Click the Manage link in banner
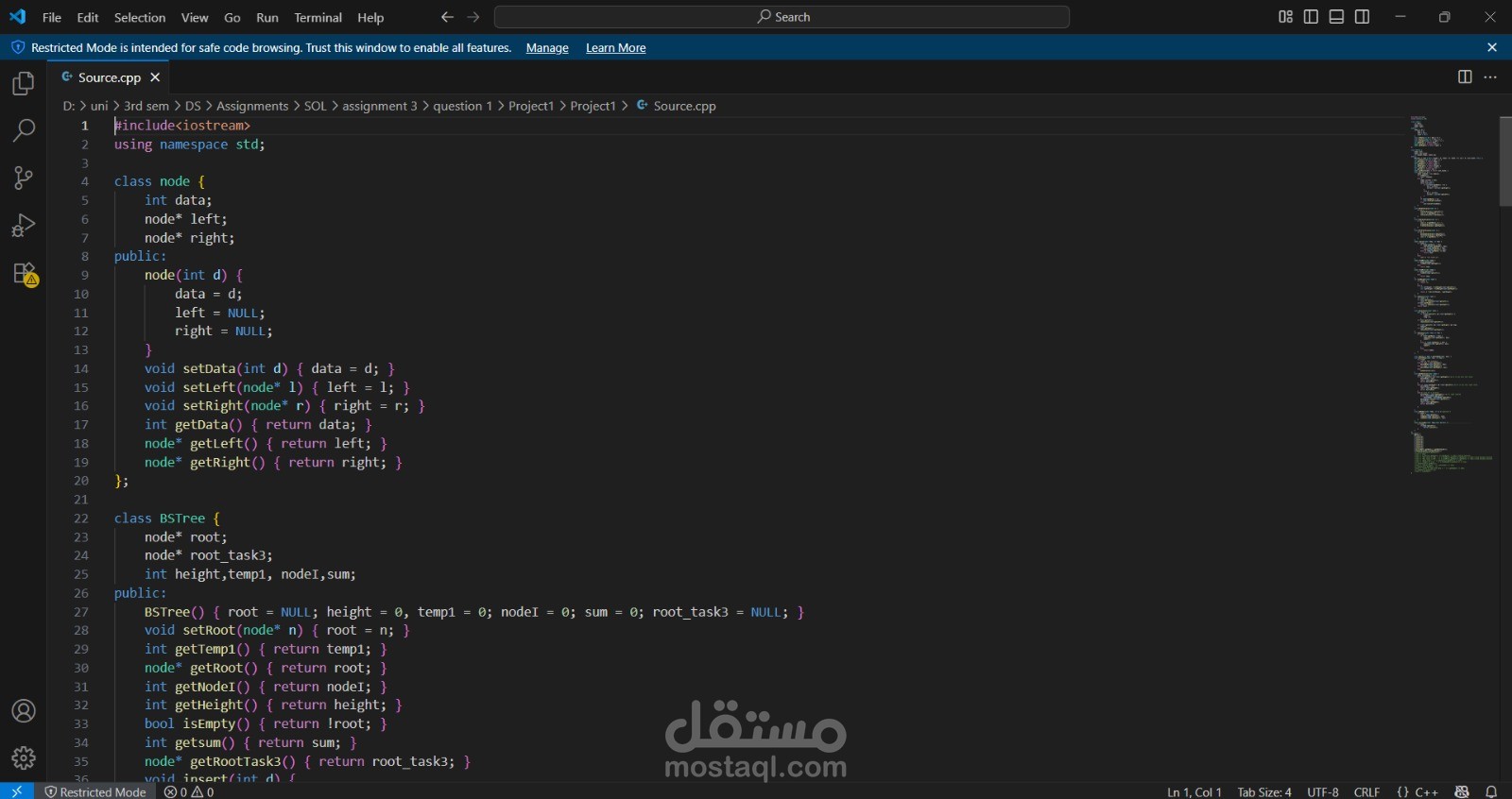Image resolution: width=1512 pixels, height=799 pixels. pyautogui.click(x=547, y=48)
